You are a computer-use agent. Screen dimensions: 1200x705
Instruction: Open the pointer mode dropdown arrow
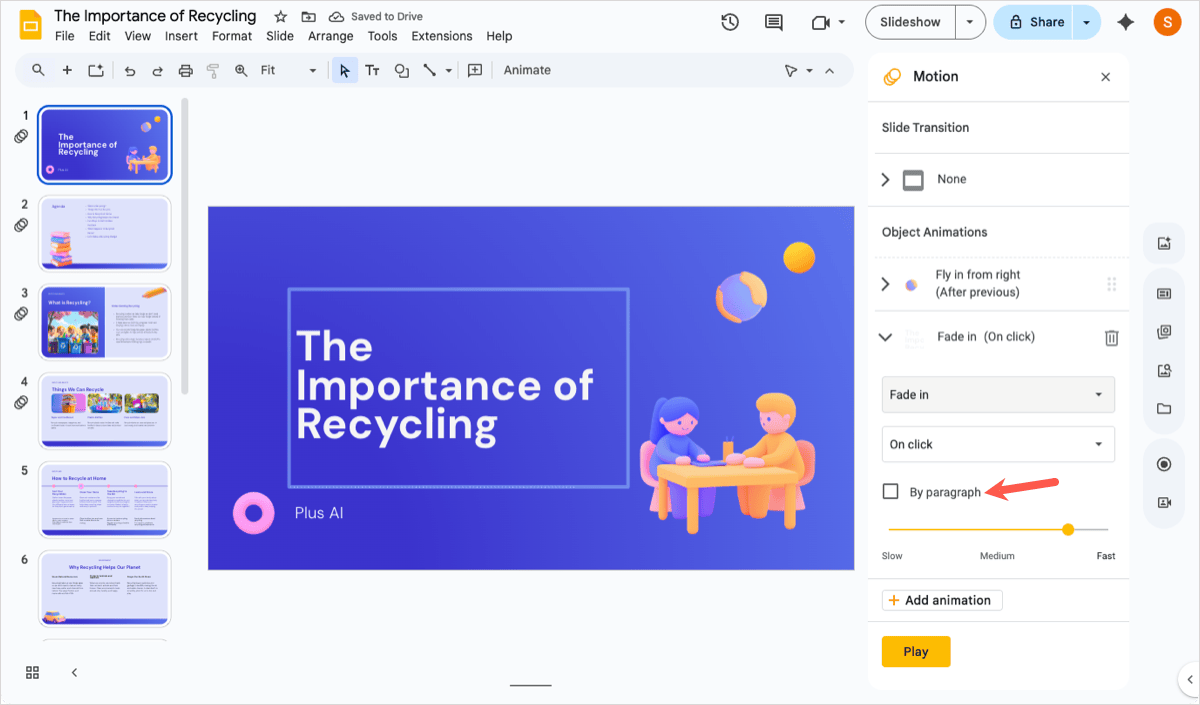pyautogui.click(x=809, y=71)
